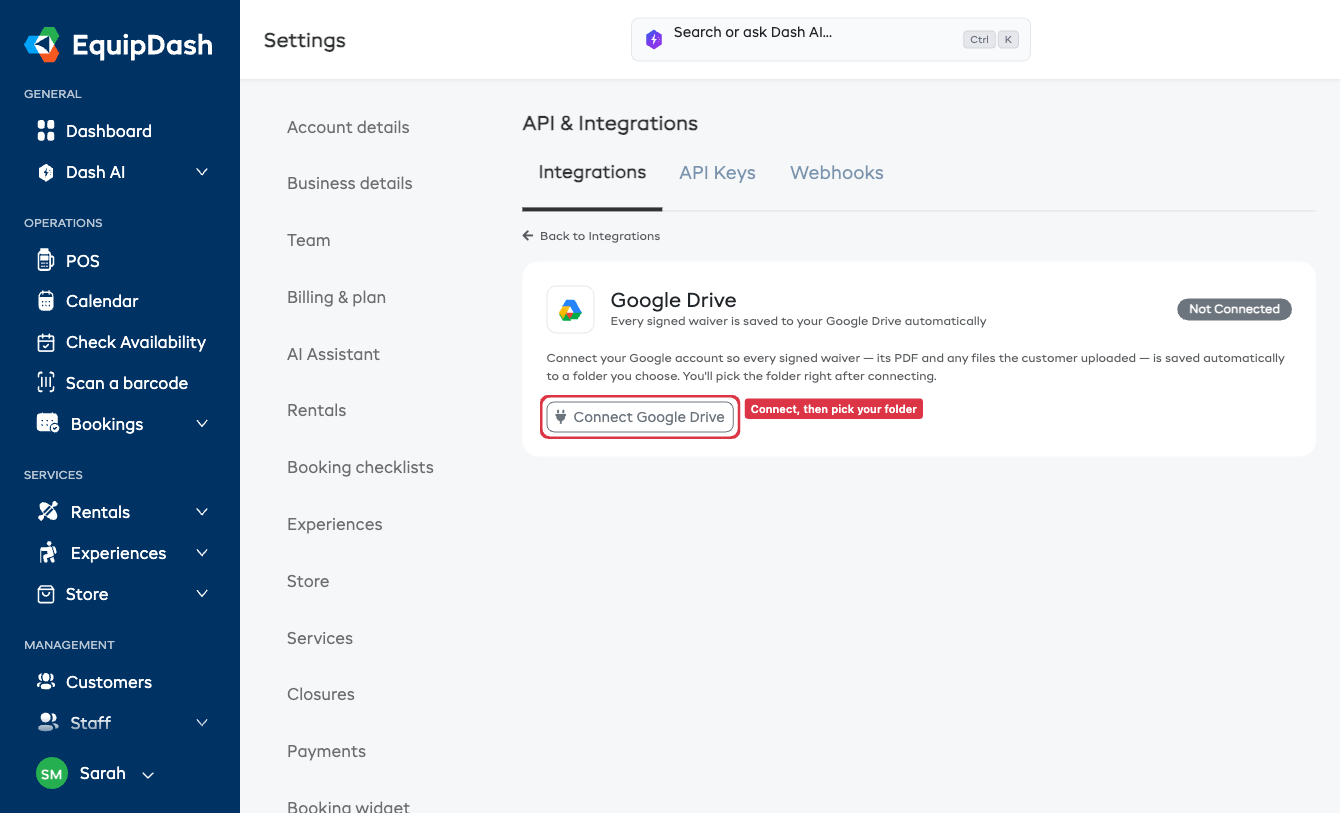Switch to the Integrations tab

point(592,172)
